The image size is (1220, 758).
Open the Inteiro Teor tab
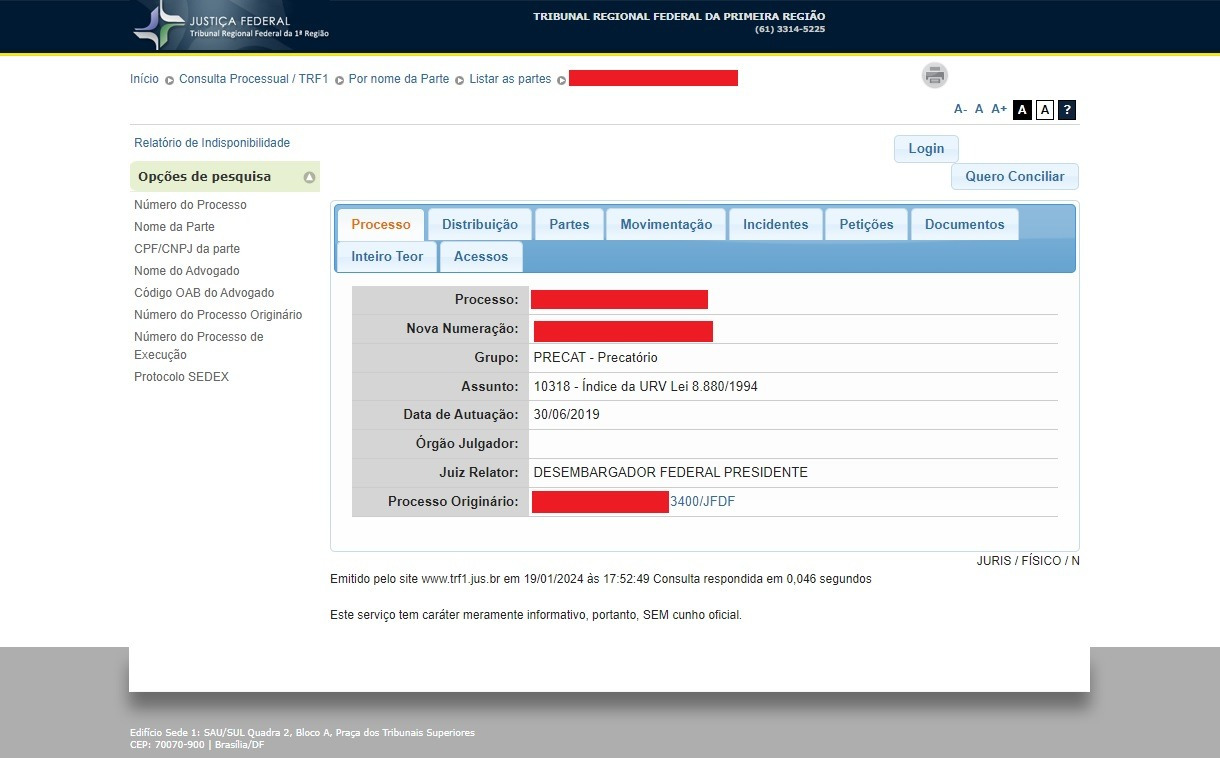(387, 257)
